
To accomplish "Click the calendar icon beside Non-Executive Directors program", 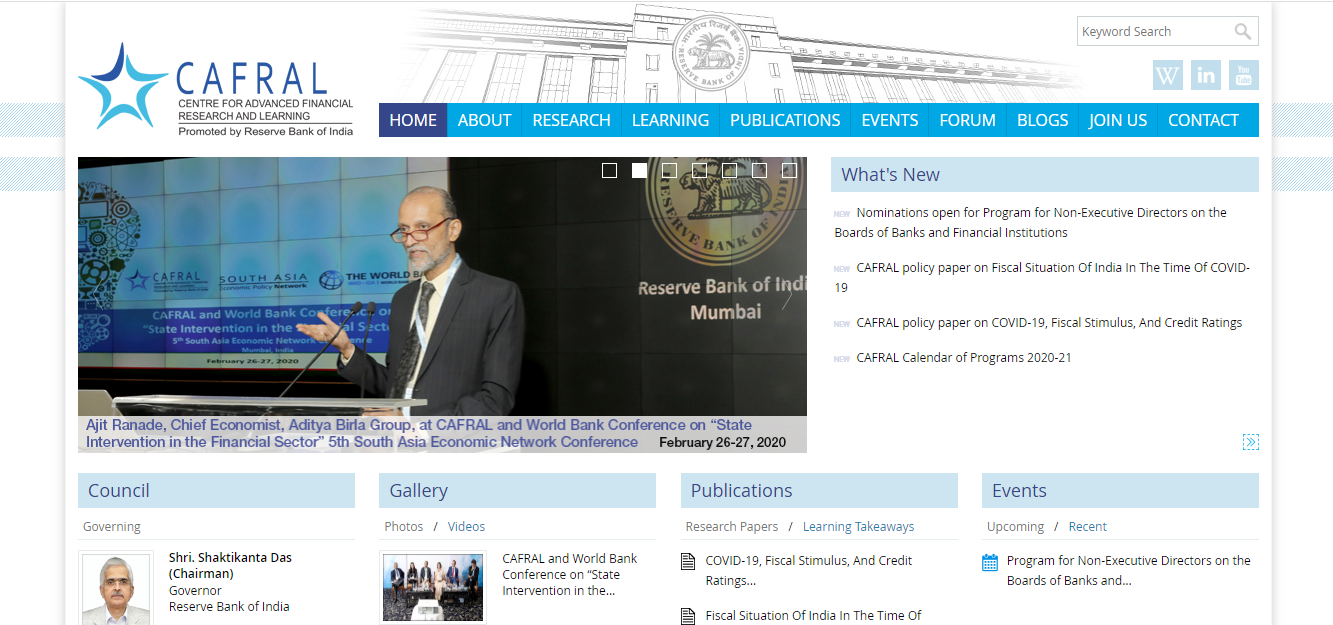I will point(990,562).
